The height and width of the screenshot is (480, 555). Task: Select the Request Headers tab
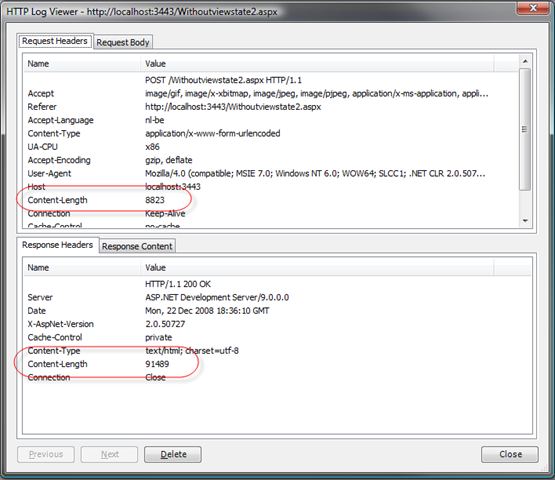click(55, 41)
